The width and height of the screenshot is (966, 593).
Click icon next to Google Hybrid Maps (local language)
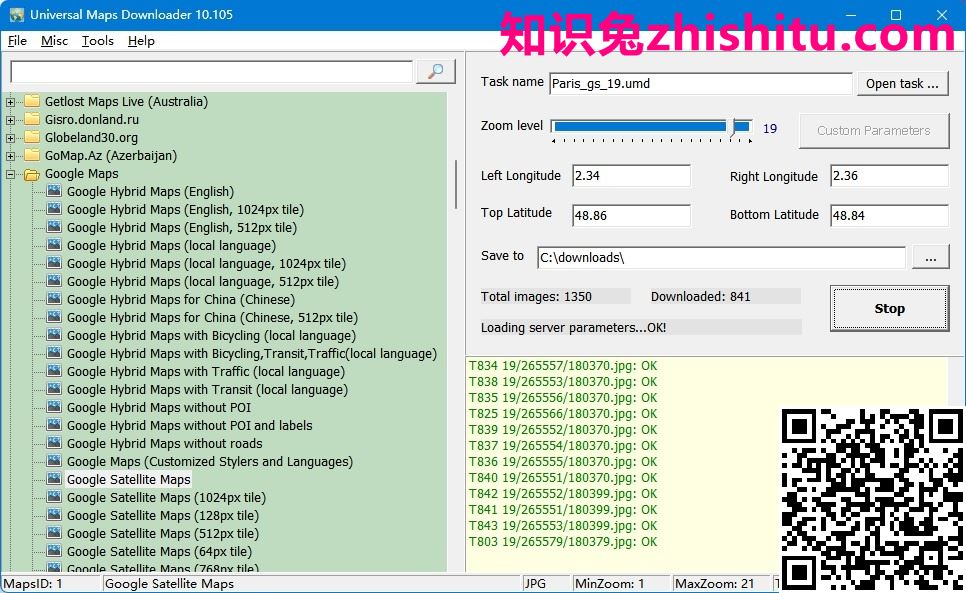click(x=54, y=245)
